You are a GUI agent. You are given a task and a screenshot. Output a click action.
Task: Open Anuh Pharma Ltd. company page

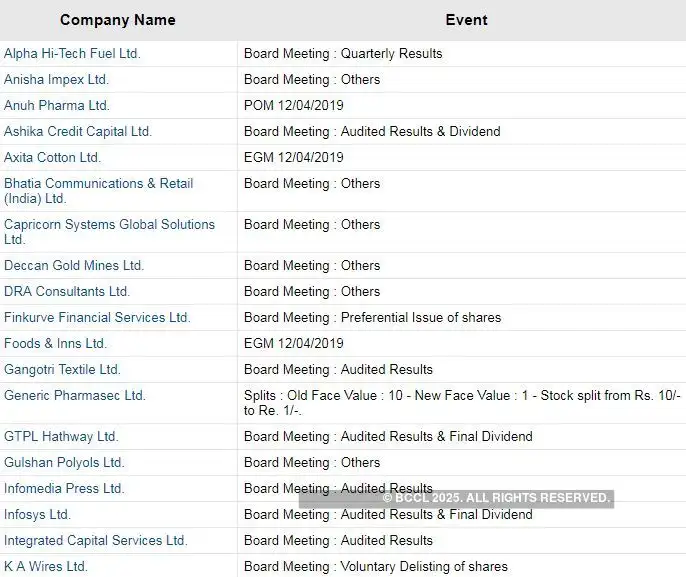click(x=57, y=105)
